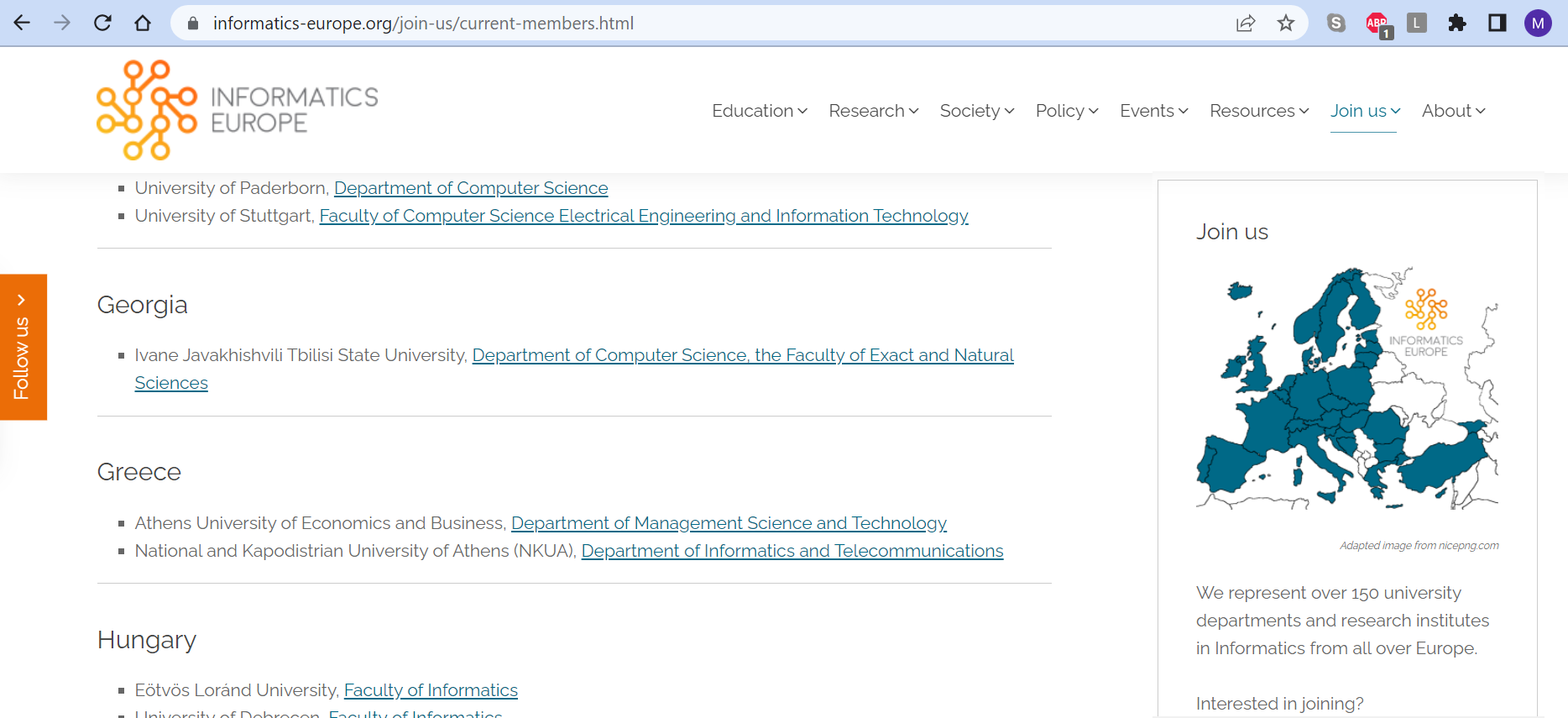This screenshot has width=1568, height=718.
Task: Bookmark this page with the star icon
Action: pyautogui.click(x=1286, y=24)
